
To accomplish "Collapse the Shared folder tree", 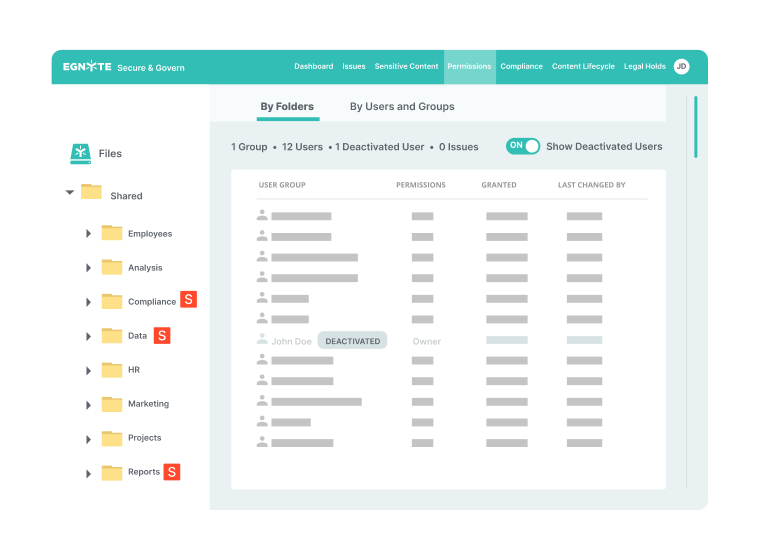I will pos(70,193).
